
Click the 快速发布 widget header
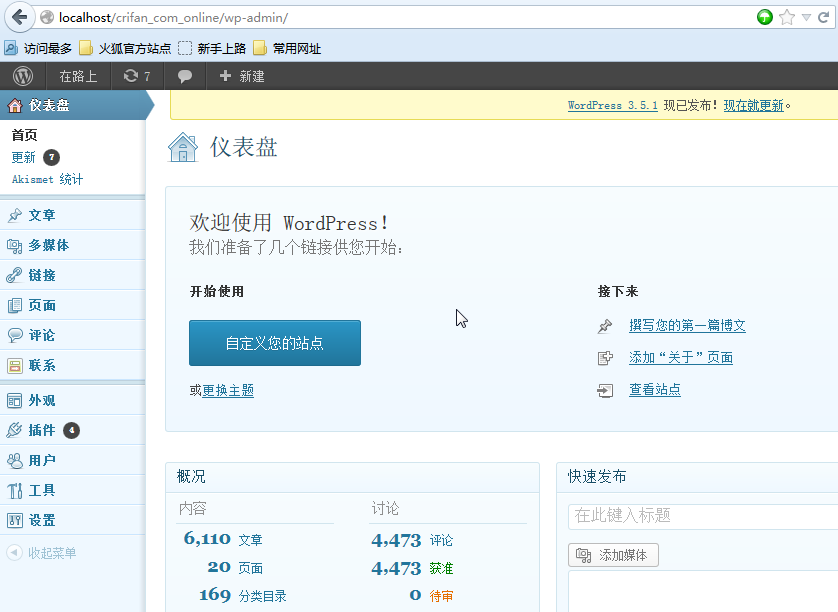click(697, 477)
